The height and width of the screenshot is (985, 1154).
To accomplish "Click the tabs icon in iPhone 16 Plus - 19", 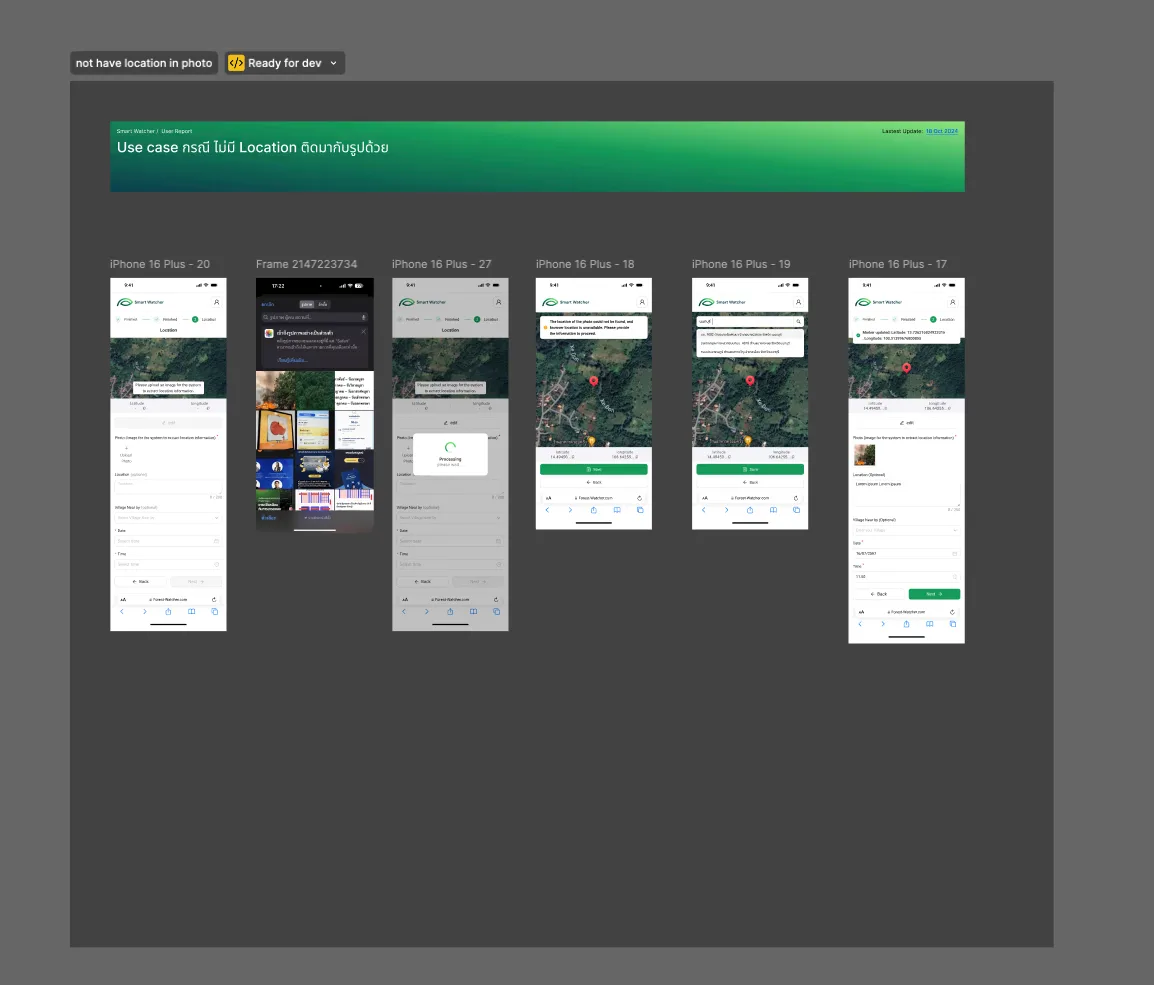I will click(796, 509).
